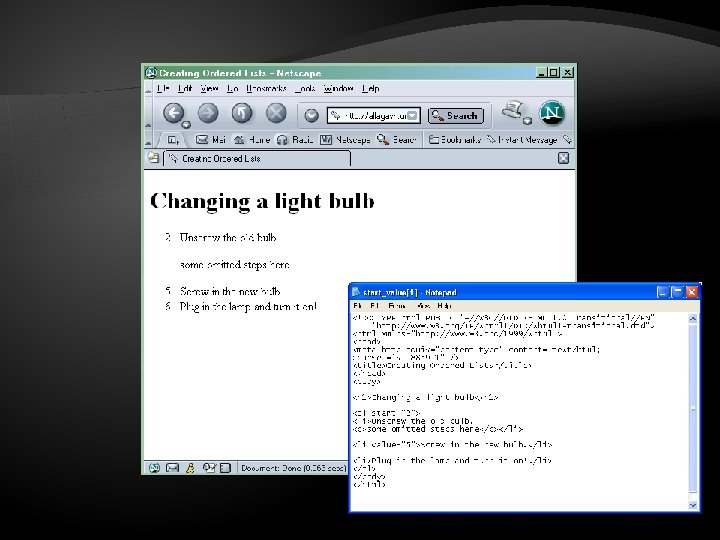720x540 pixels.
Task: Click the Navigator icon in the status bar
Action: (154, 468)
